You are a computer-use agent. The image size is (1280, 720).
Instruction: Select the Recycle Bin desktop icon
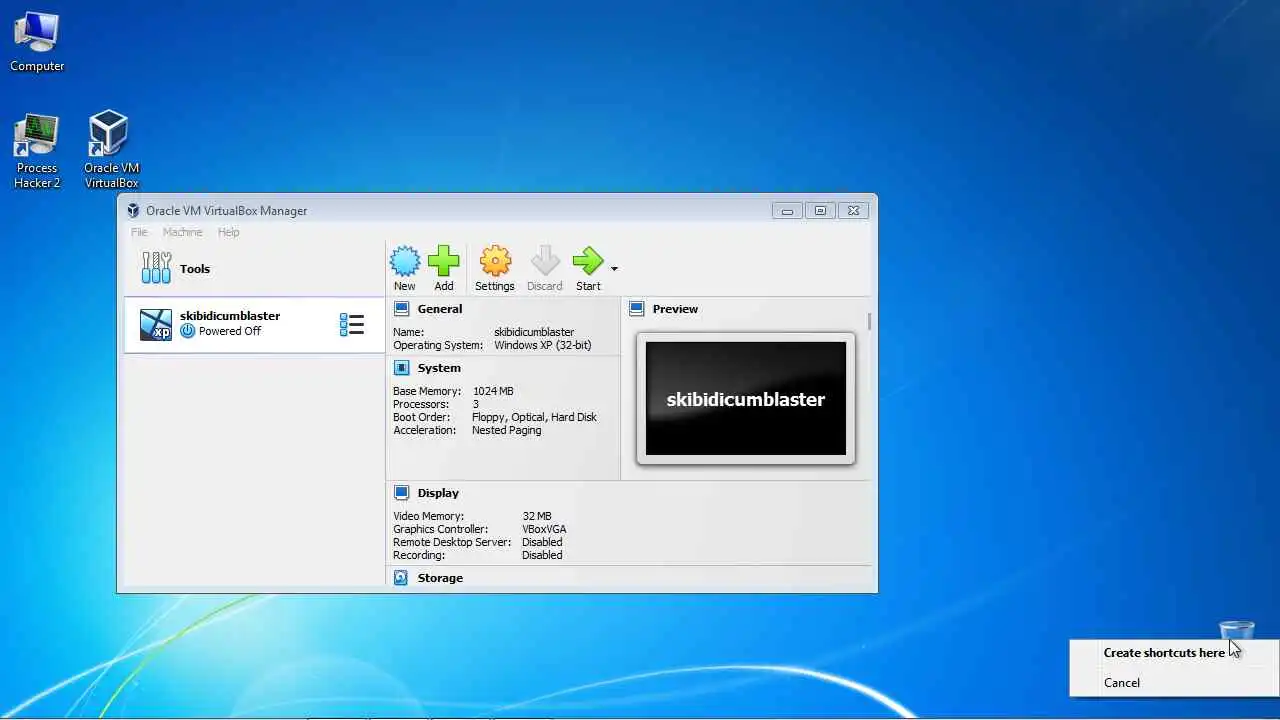(1237, 632)
